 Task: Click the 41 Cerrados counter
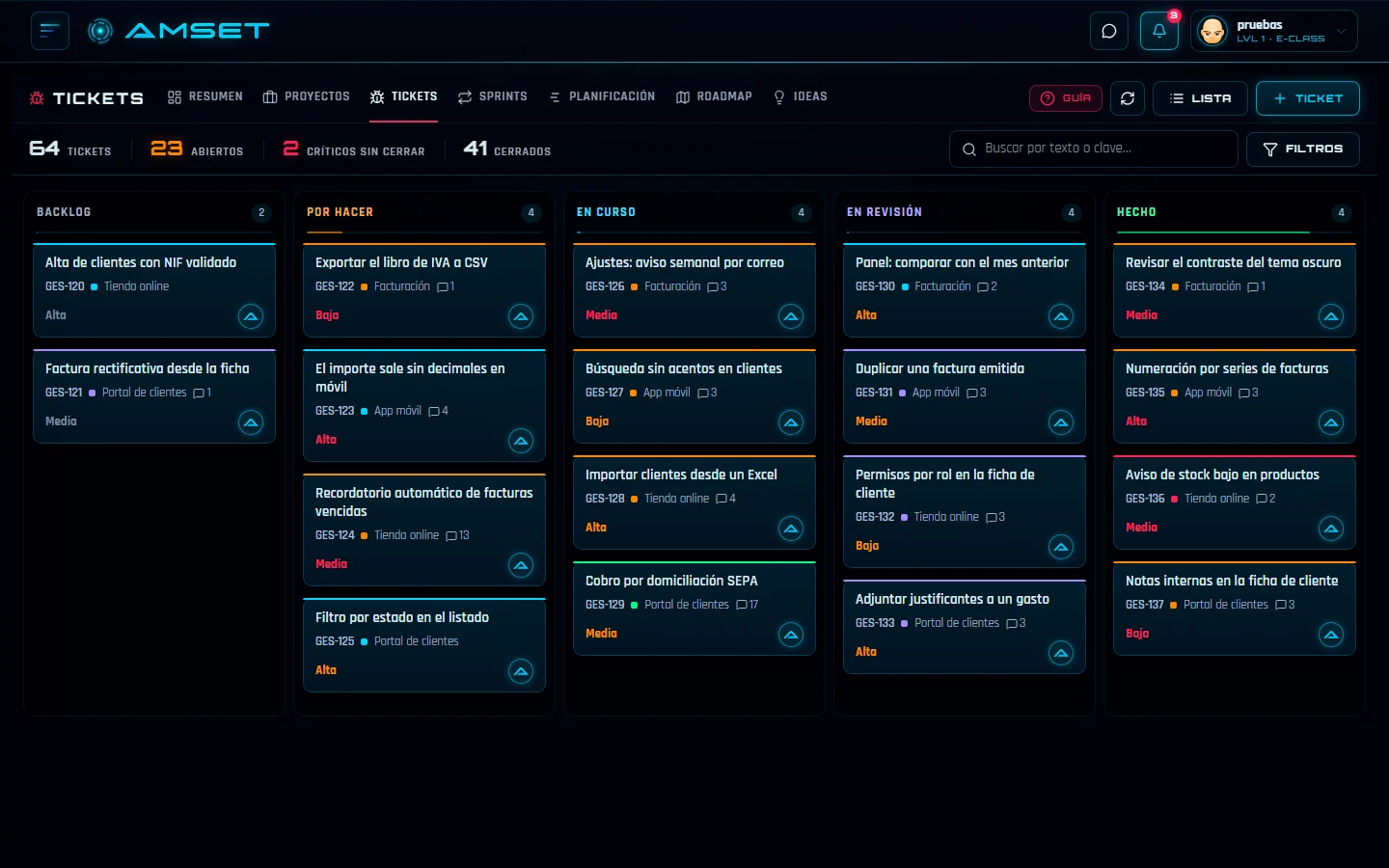pos(507,149)
